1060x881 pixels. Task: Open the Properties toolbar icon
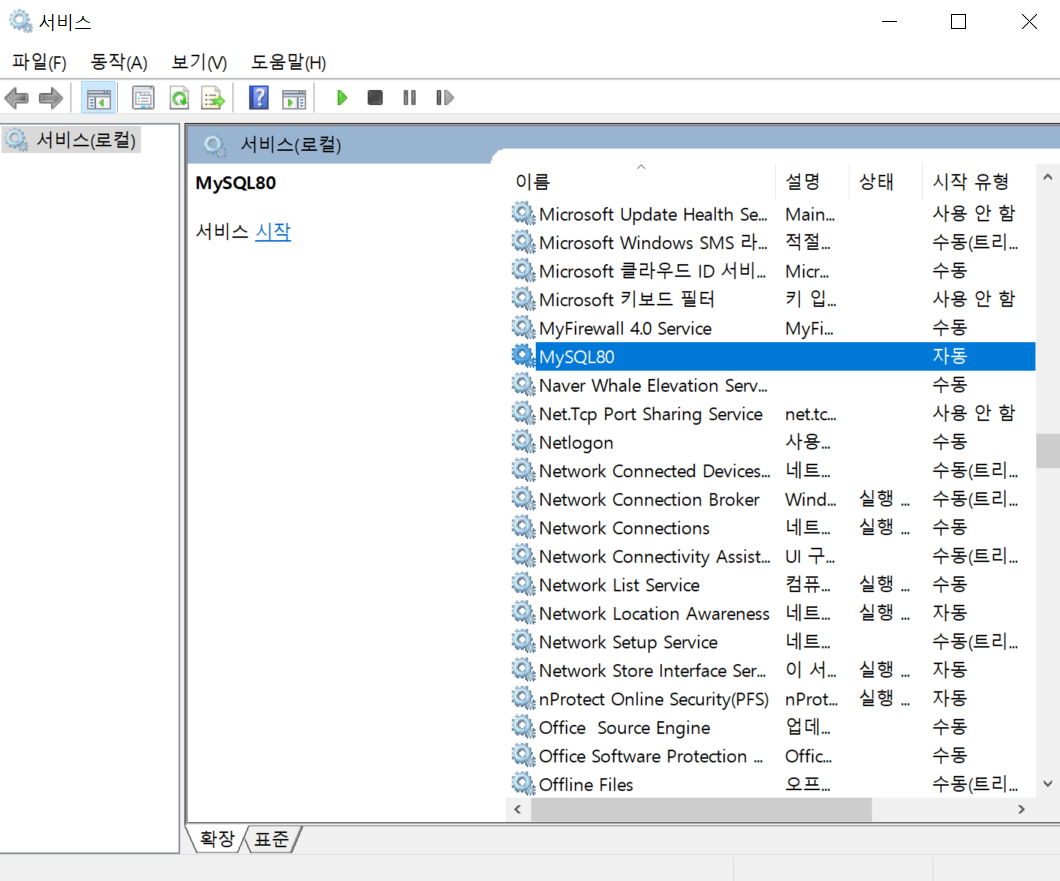(x=143, y=98)
